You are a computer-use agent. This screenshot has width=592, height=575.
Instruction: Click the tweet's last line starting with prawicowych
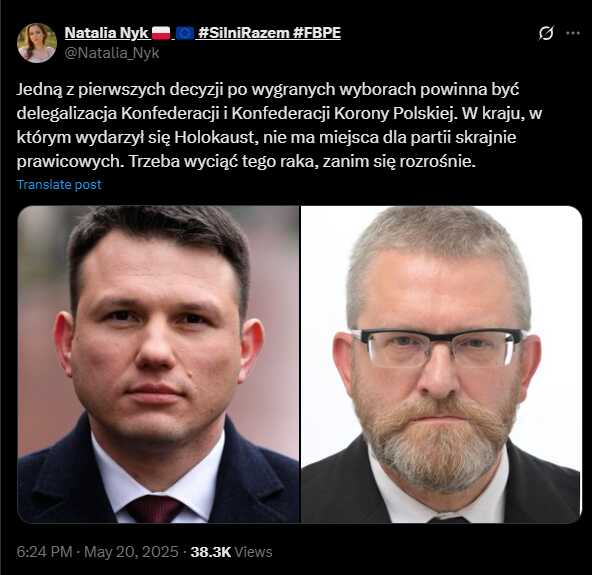[x=246, y=162]
